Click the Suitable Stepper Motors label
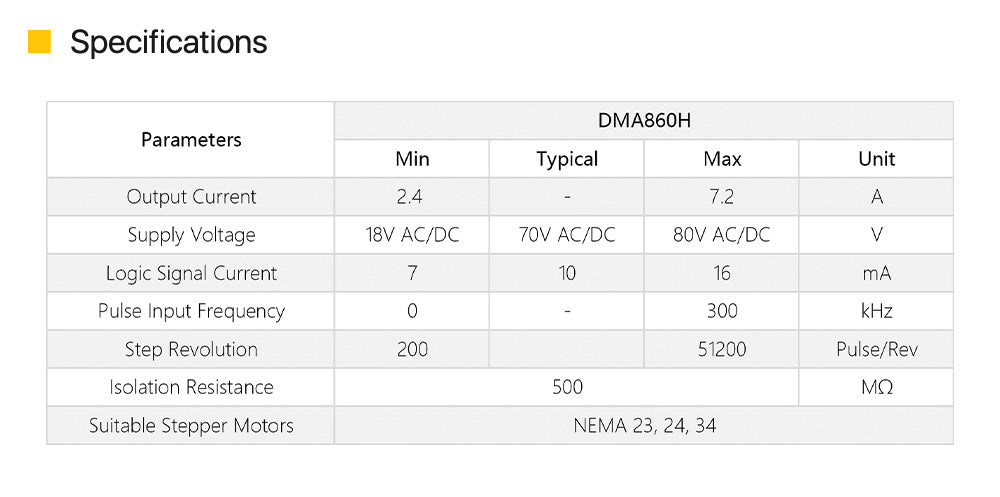The width and height of the screenshot is (1000, 497). (x=191, y=425)
